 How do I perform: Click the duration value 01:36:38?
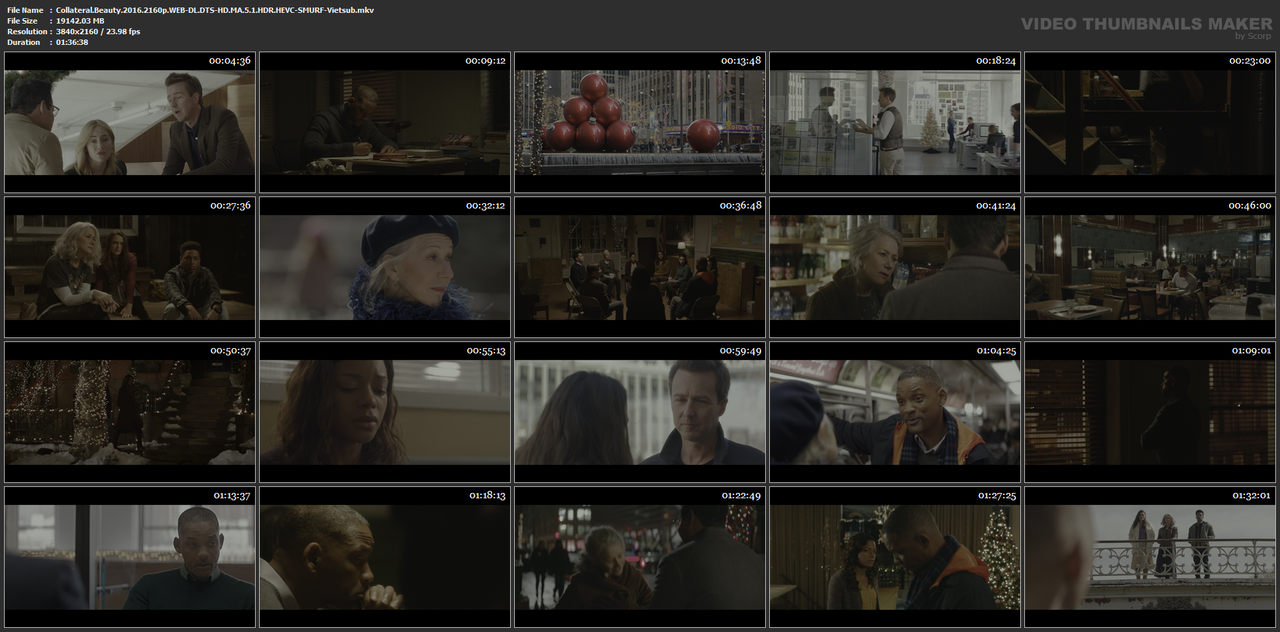(72, 42)
